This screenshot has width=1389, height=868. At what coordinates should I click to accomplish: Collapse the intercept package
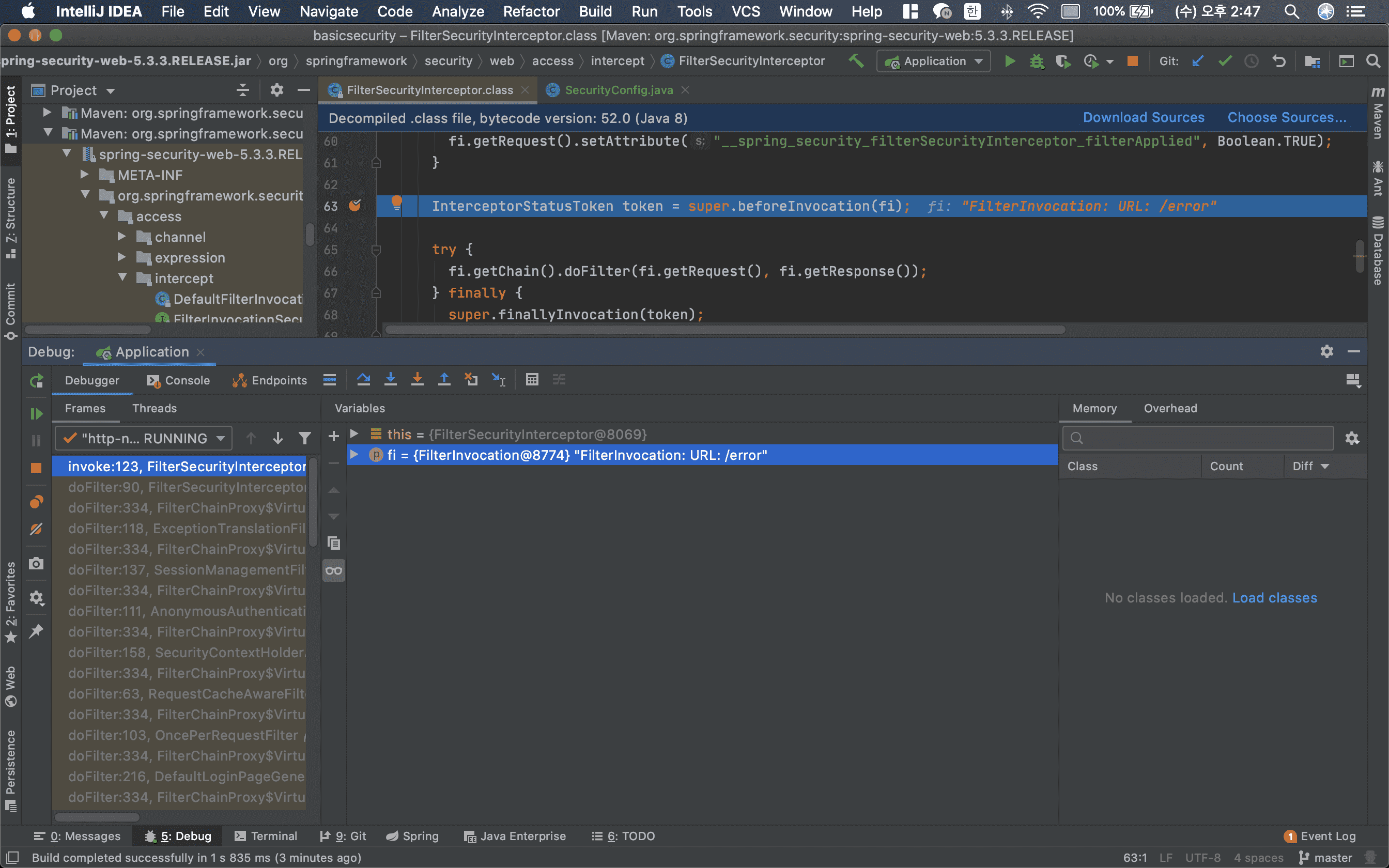point(121,278)
